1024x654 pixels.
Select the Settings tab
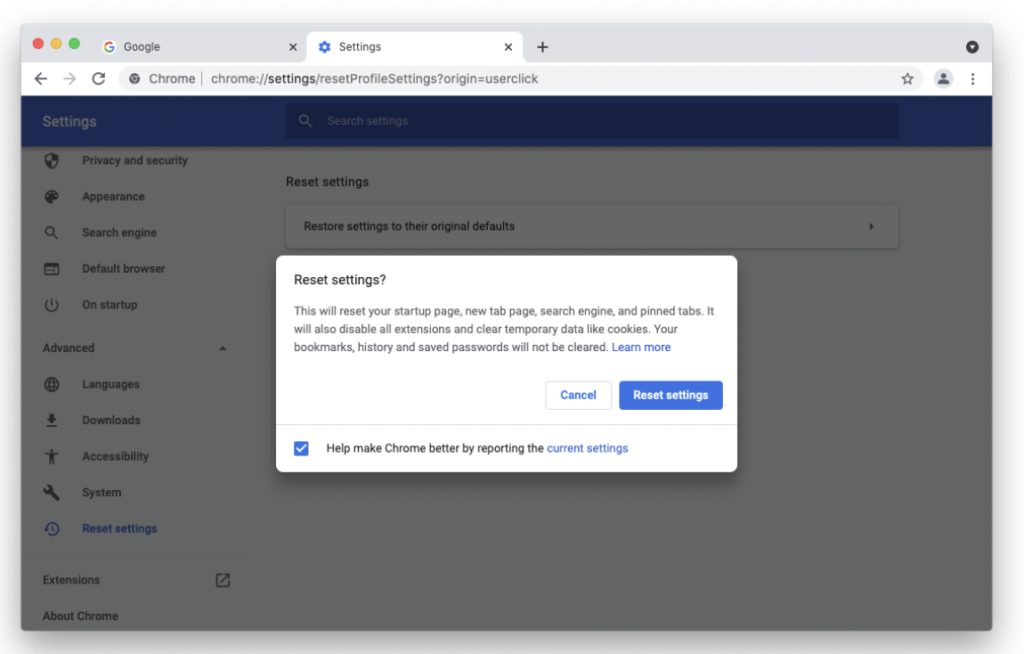415,47
